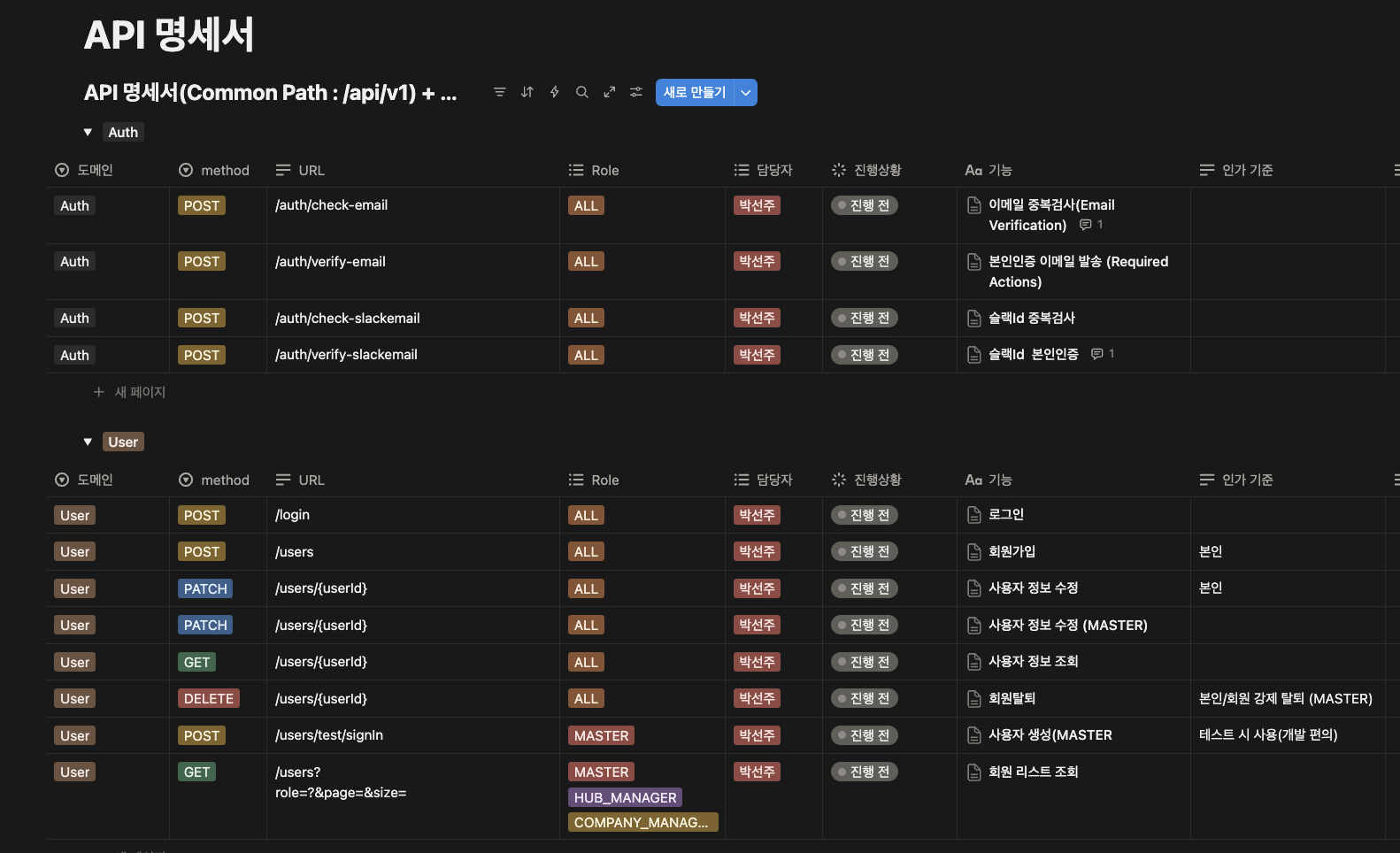1400x853 pixels.
Task: Open the view settings sliders icon
Action: pos(636,92)
